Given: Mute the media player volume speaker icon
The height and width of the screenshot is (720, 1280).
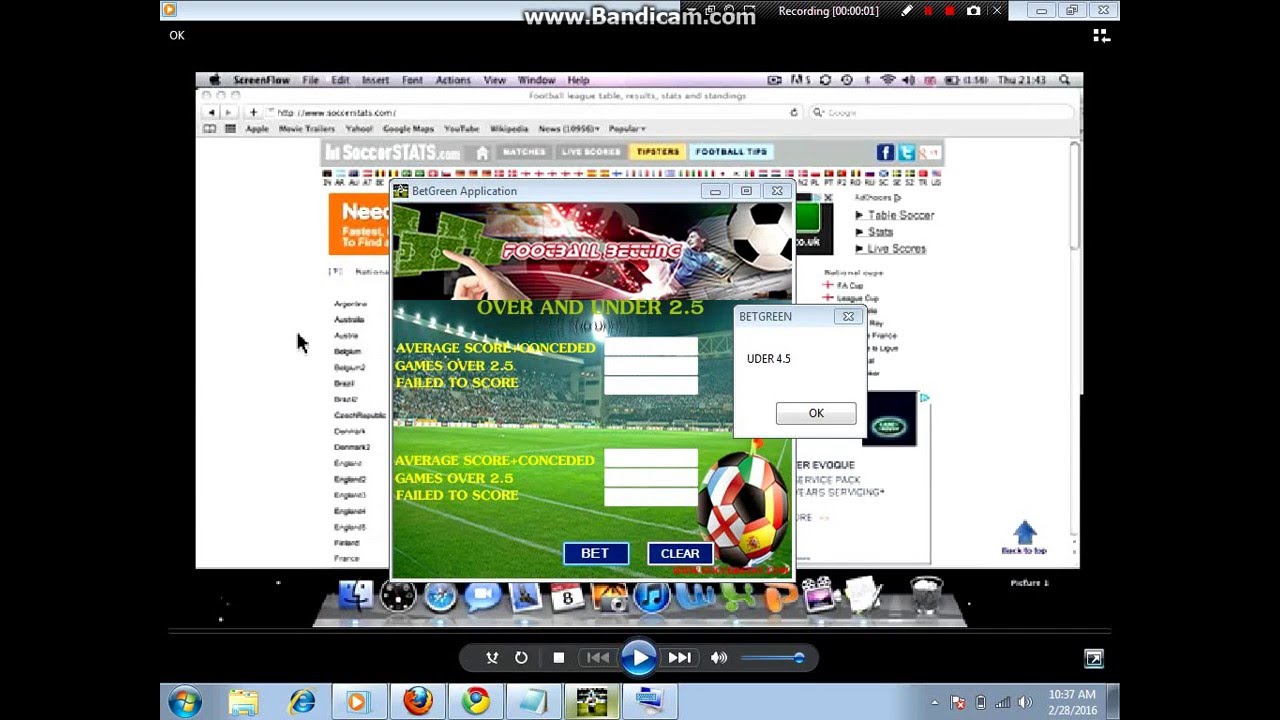Looking at the screenshot, I should pyautogui.click(x=718, y=657).
